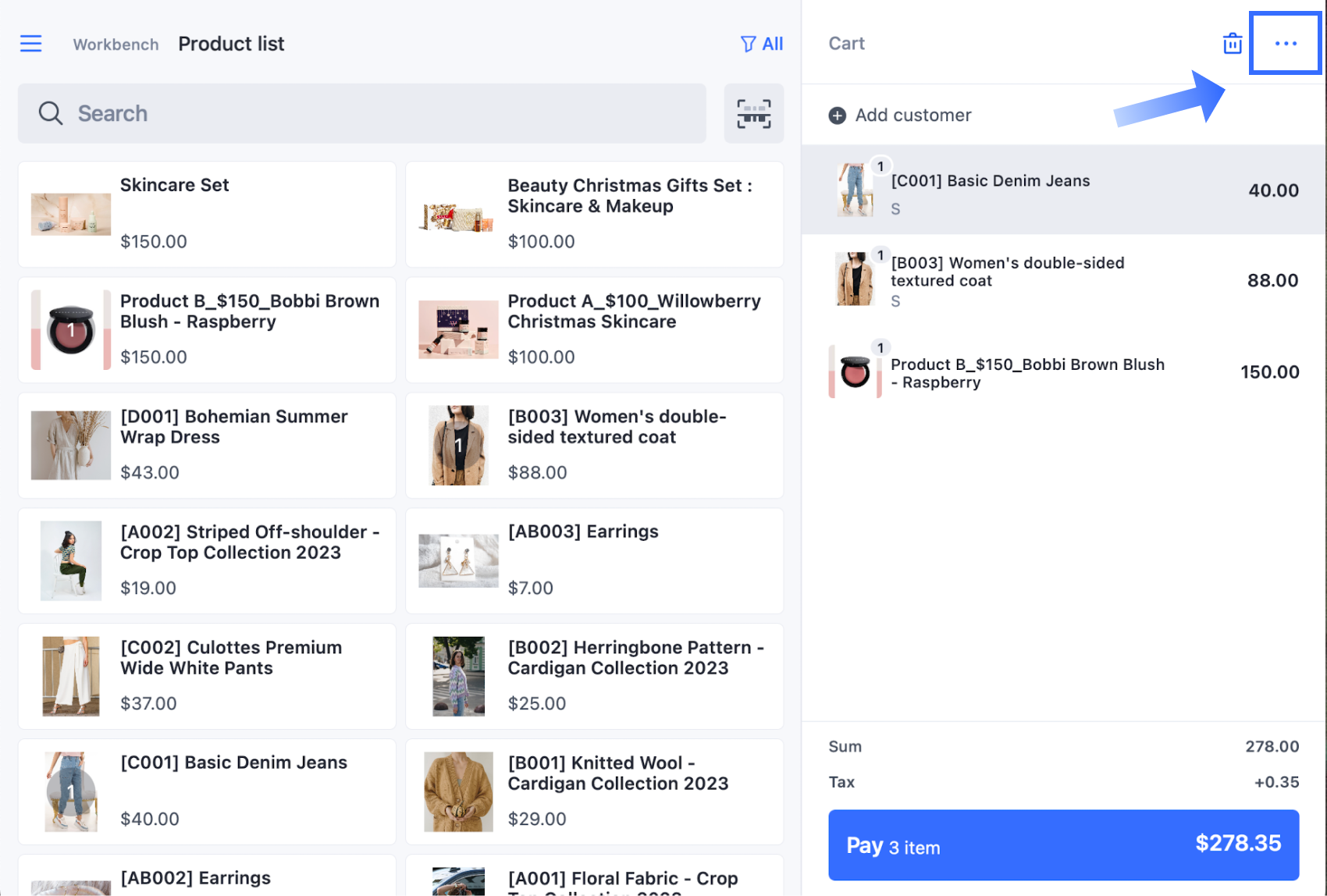Pick the [AB002] Earrings product
Image resolution: width=1327 pixels, height=896 pixels.
coord(207,876)
